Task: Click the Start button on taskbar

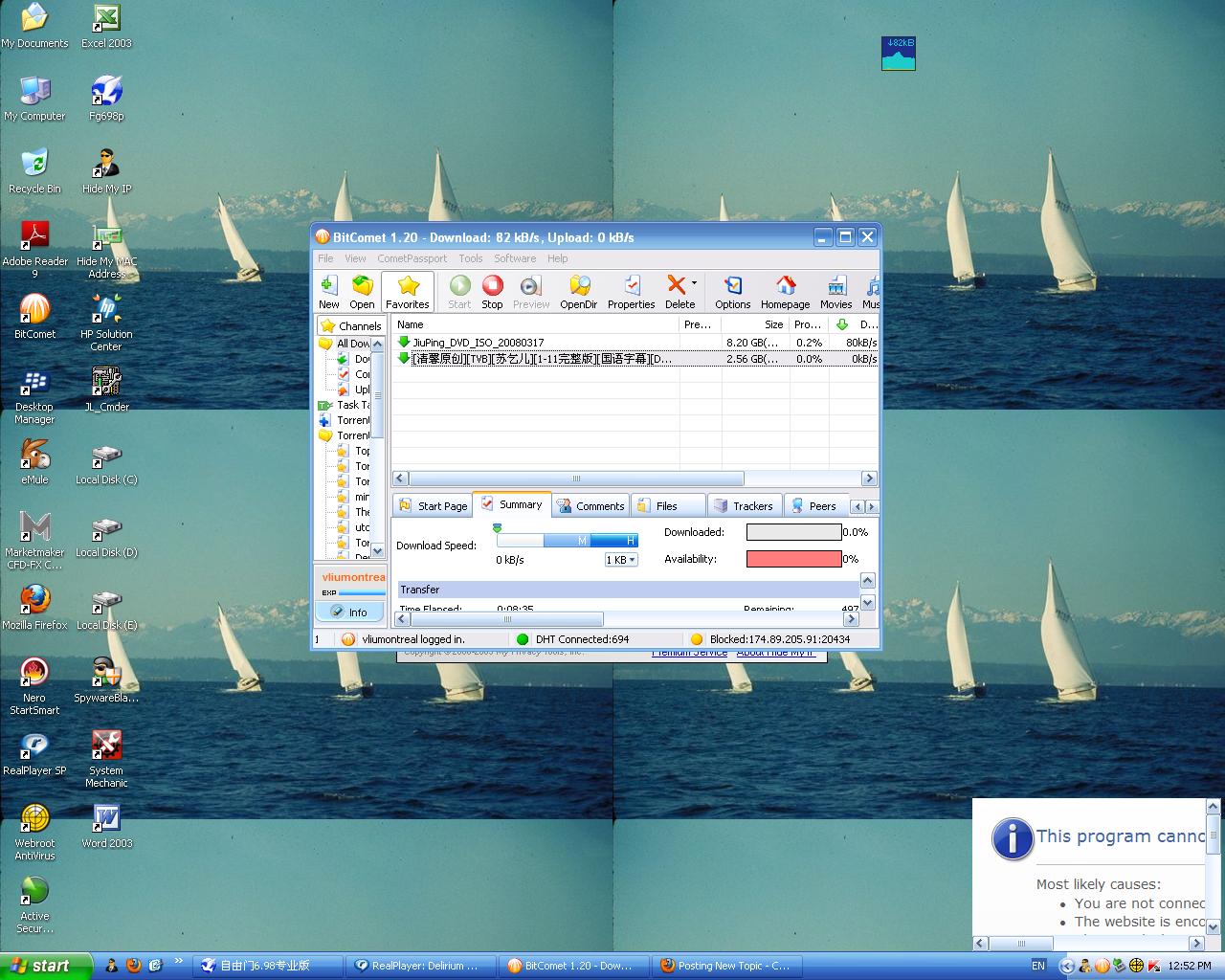Action: coord(46,966)
